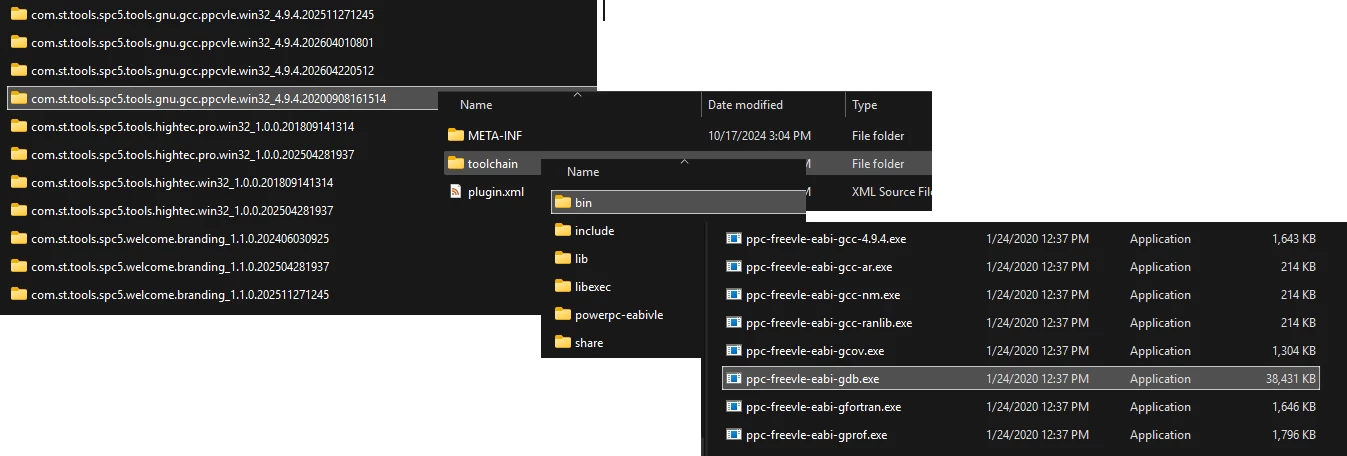1347x456 pixels.
Task: Select the toolchain folder name
Action: click(x=493, y=163)
